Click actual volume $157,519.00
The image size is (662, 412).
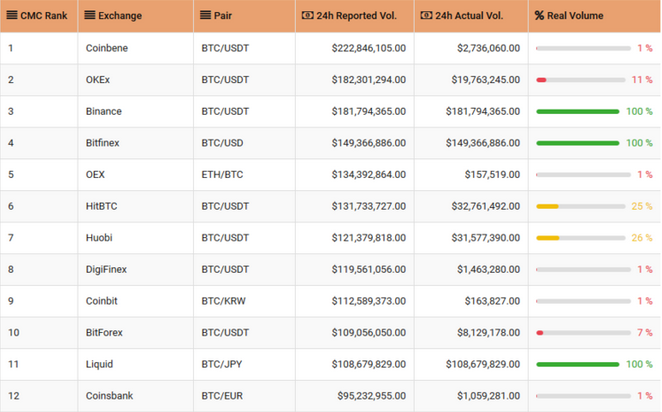[492, 175]
